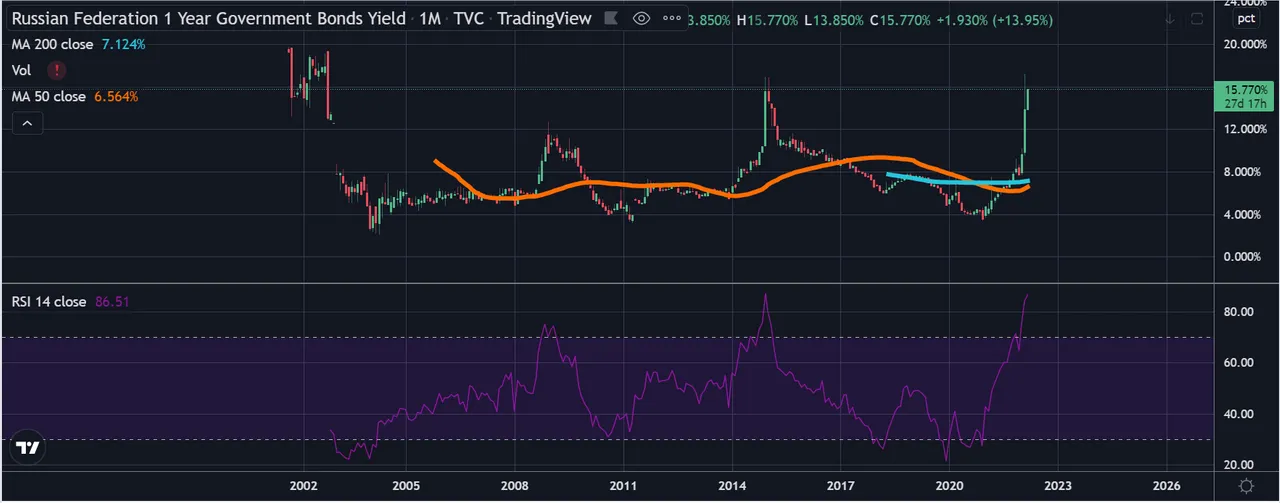Screen dimensions: 1280x503
Task: Collapse the indicator legend chevron
Action: coord(27,123)
